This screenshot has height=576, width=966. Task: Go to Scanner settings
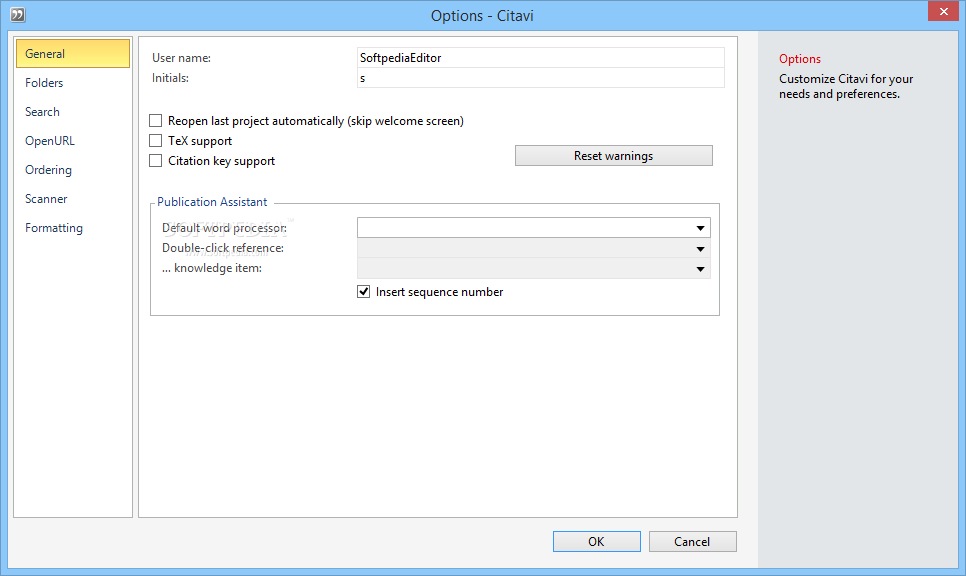tap(73, 198)
